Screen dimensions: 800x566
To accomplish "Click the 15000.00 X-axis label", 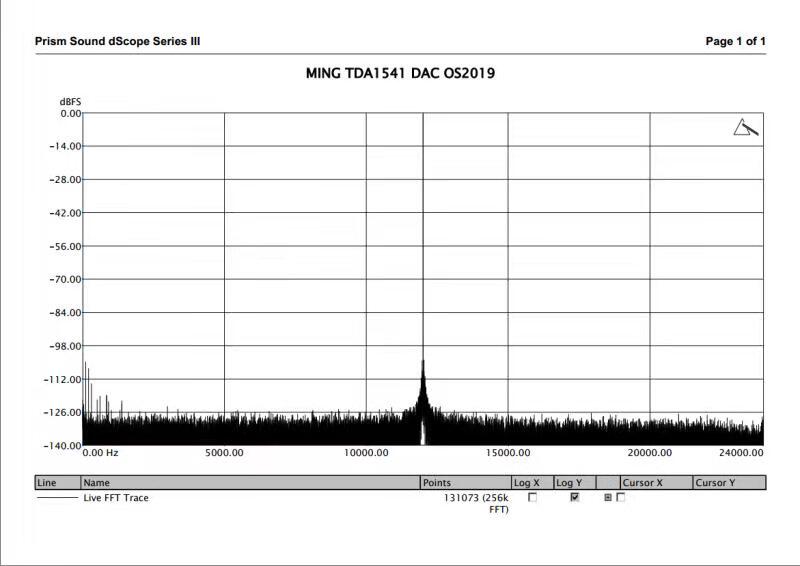I will [508, 453].
